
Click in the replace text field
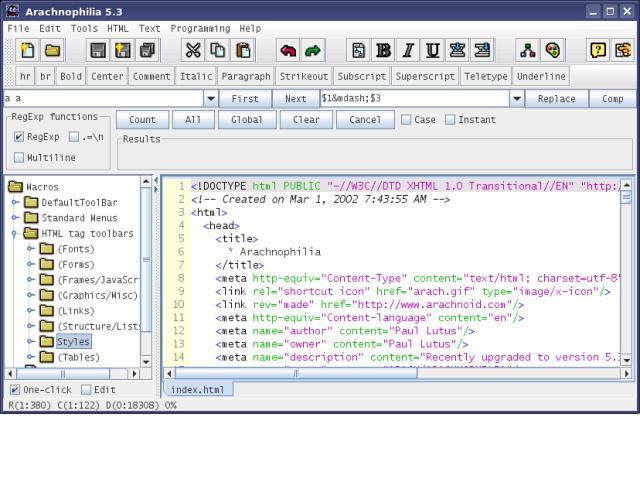pyautogui.click(x=415, y=98)
